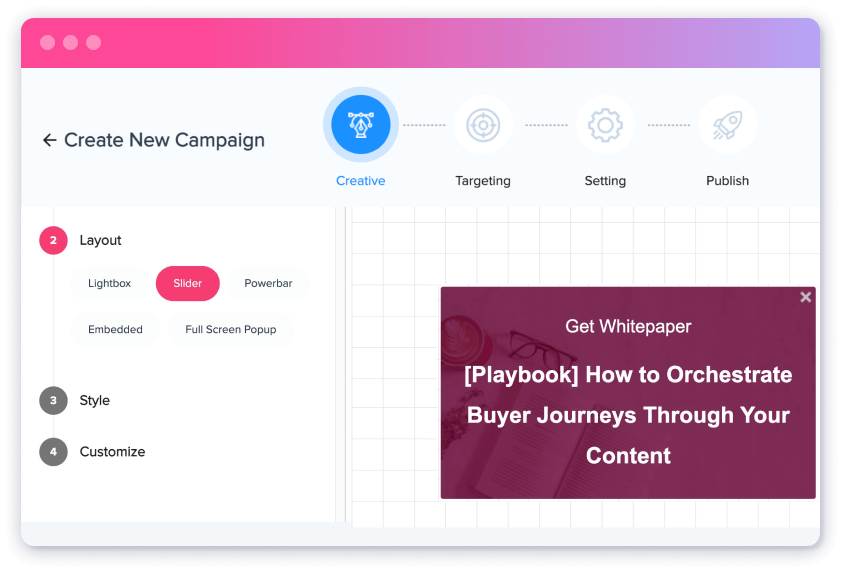The image size is (843, 572).
Task: Choose the Embedded layout option
Action: click(x=115, y=329)
